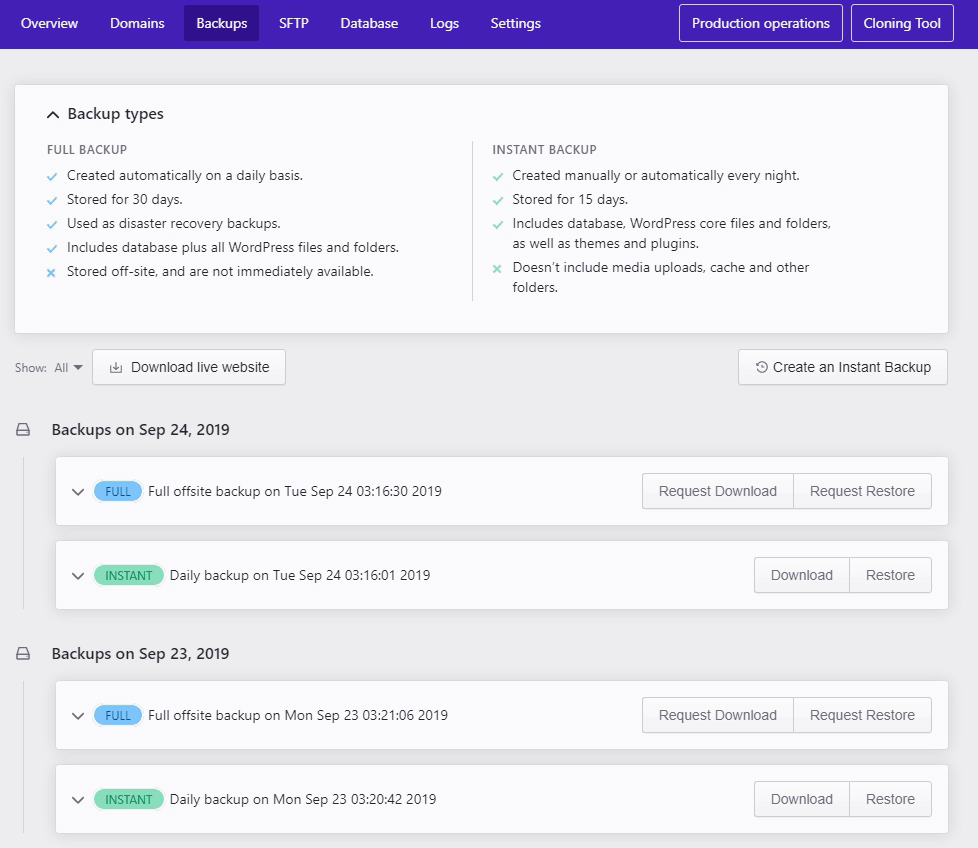Launch the Cloning Tool
This screenshot has height=848, width=978.
902,23
